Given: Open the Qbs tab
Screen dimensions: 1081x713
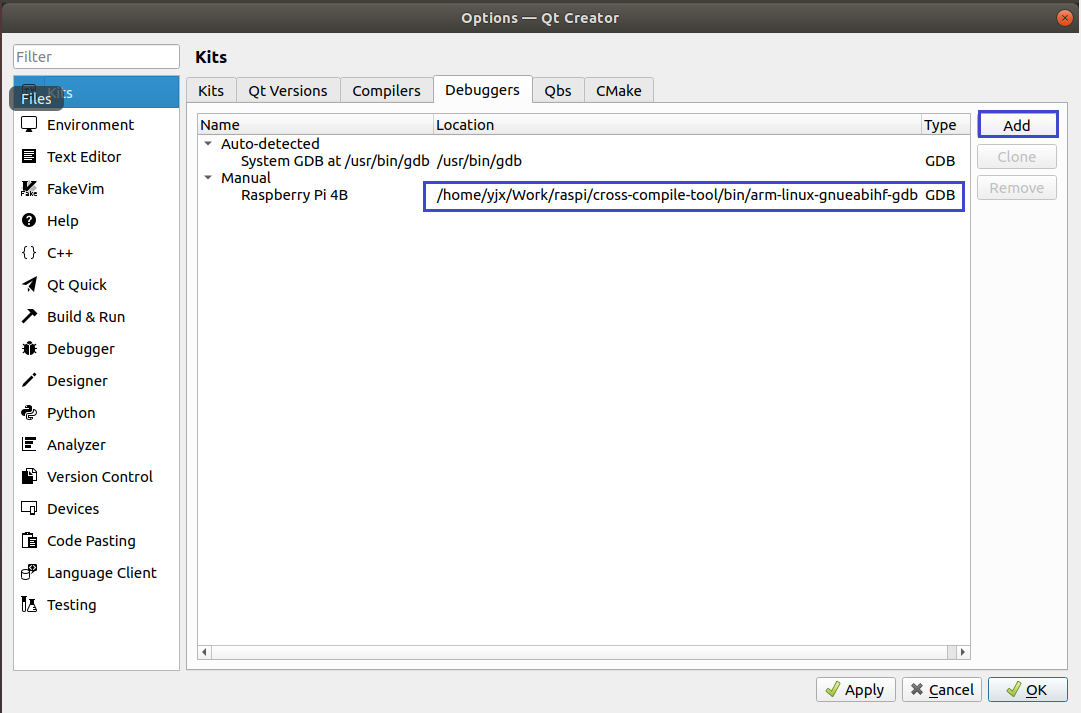Looking at the screenshot, I should (x=558, y=90).
